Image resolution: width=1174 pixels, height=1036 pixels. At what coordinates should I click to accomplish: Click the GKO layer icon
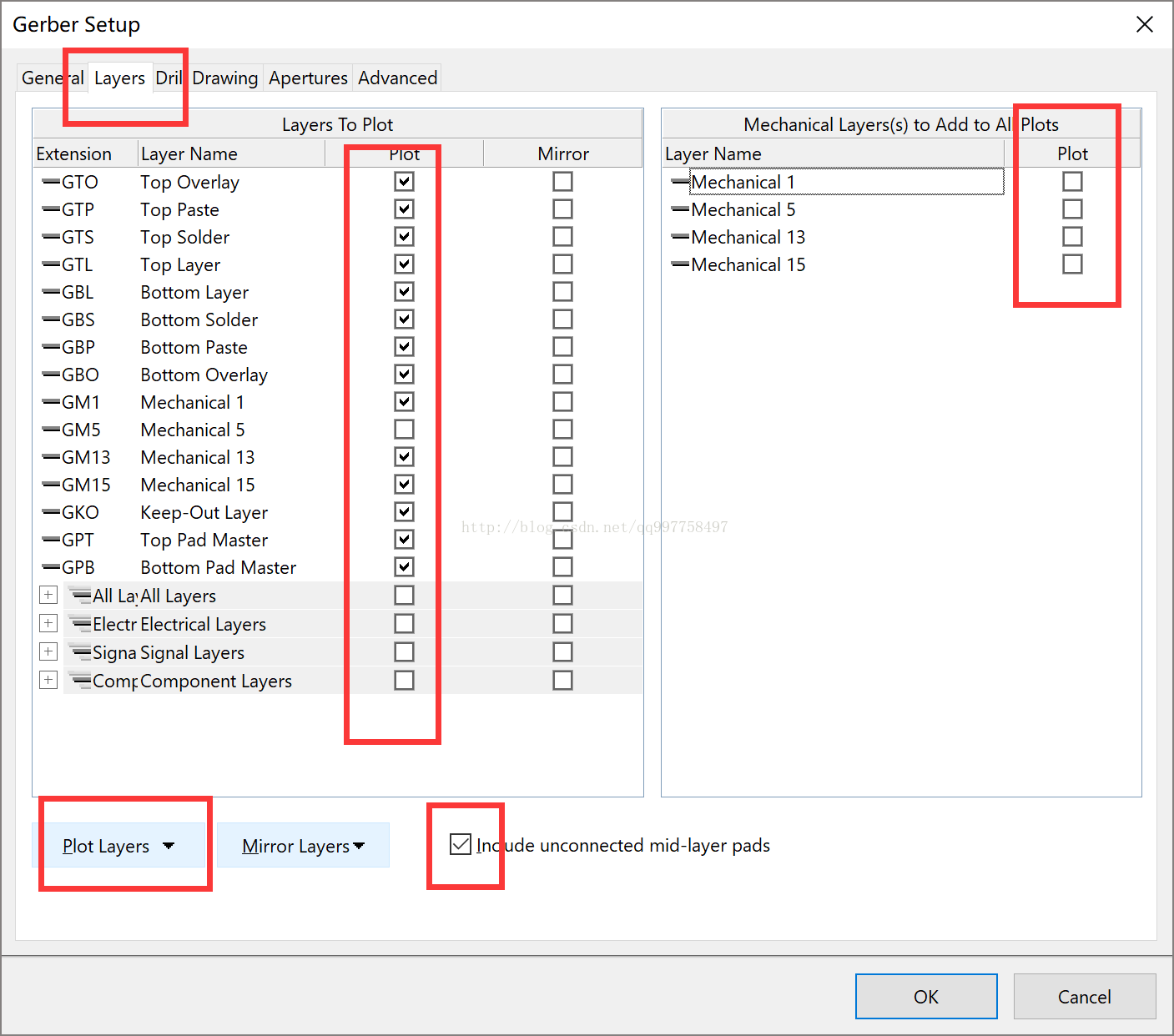coord(51,512)
